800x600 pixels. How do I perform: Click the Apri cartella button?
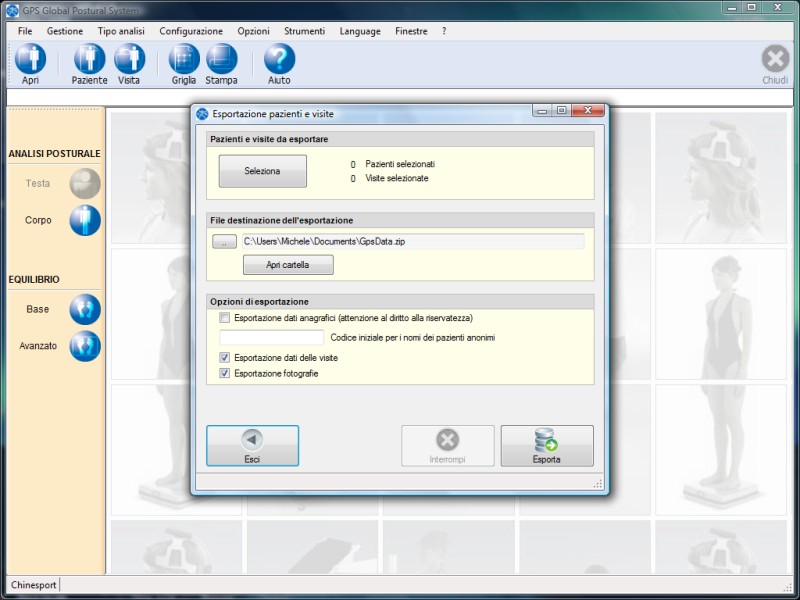pyautogui.click(x=288, y=265)
